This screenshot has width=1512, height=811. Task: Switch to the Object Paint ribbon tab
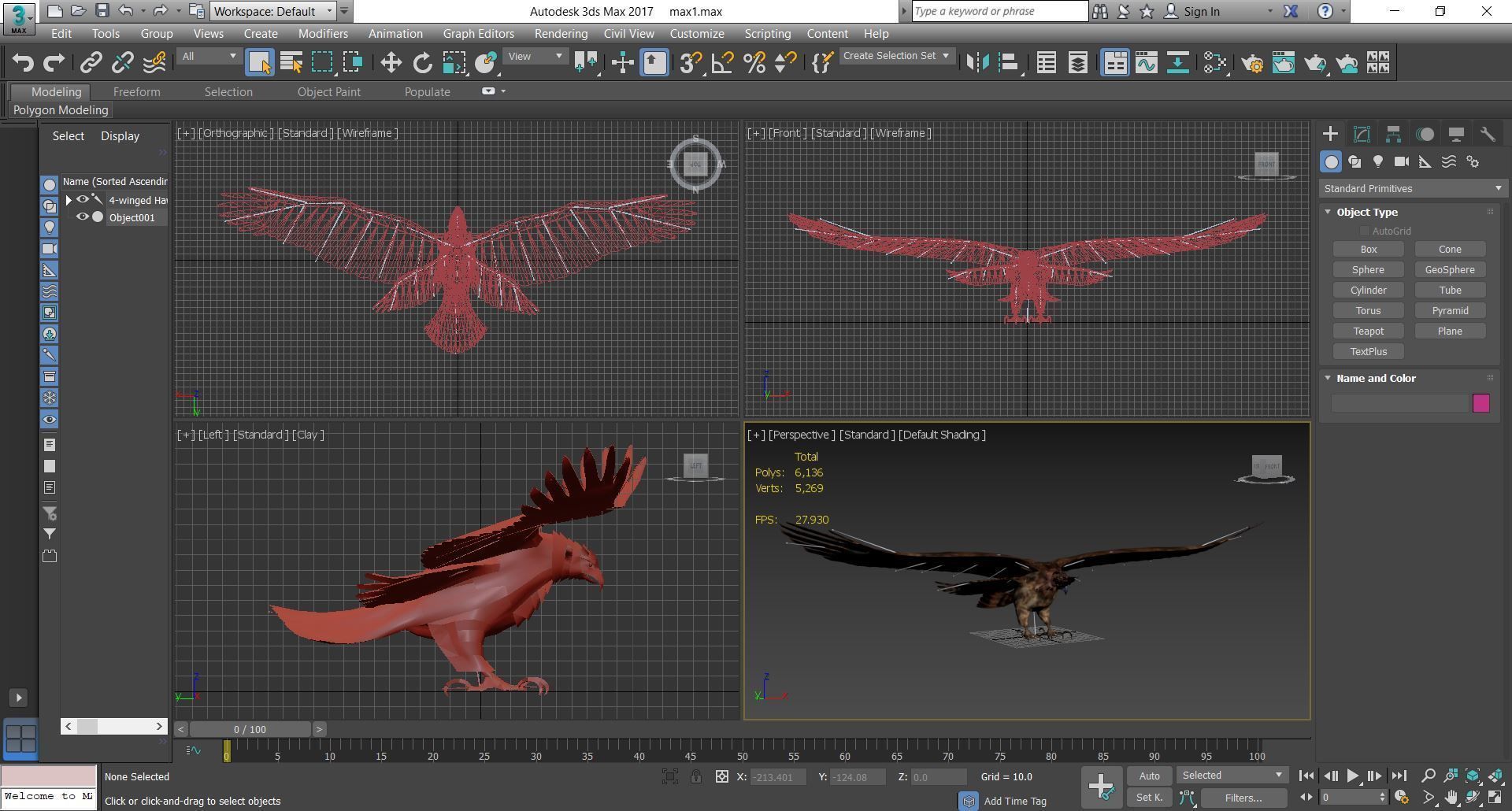point(328,91)
